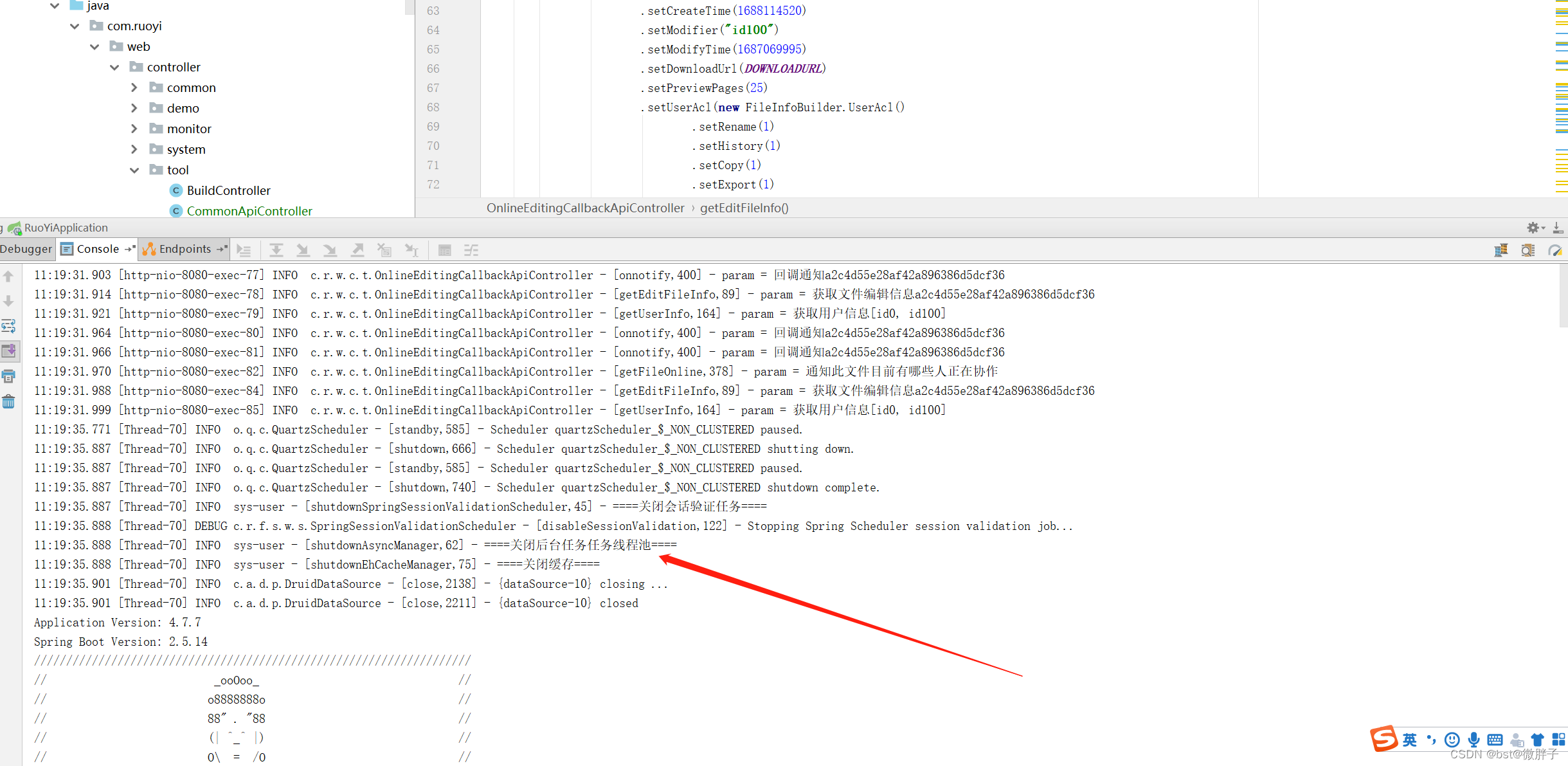Toggle scroll to end of console
This screenshot has width=1568, height=766.
click(9, 351)
